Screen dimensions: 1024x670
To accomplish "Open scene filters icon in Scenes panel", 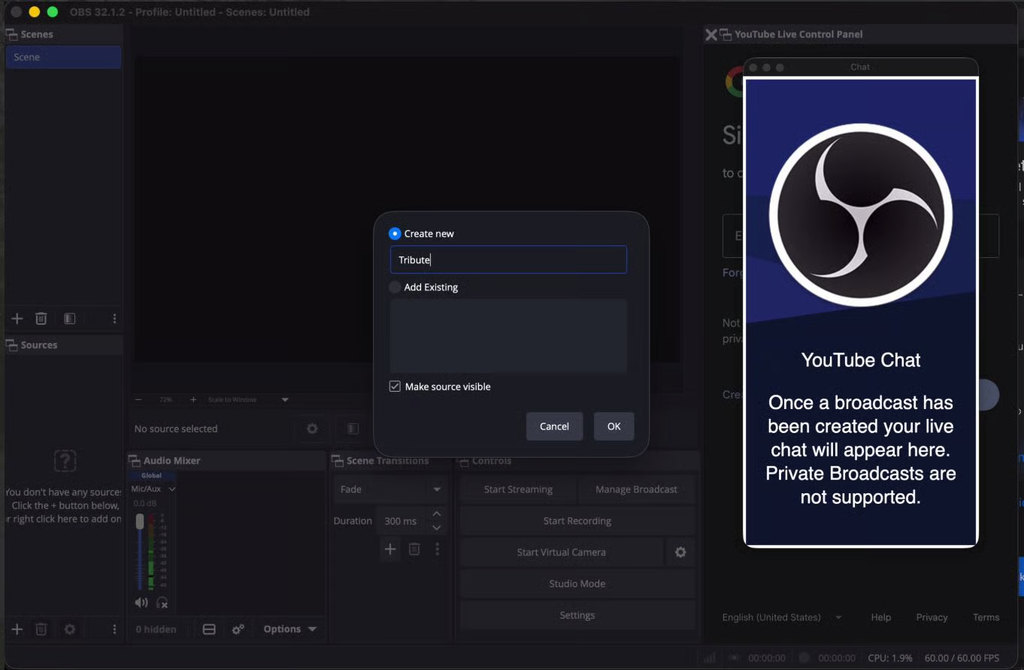I will [x=69, y=319].
